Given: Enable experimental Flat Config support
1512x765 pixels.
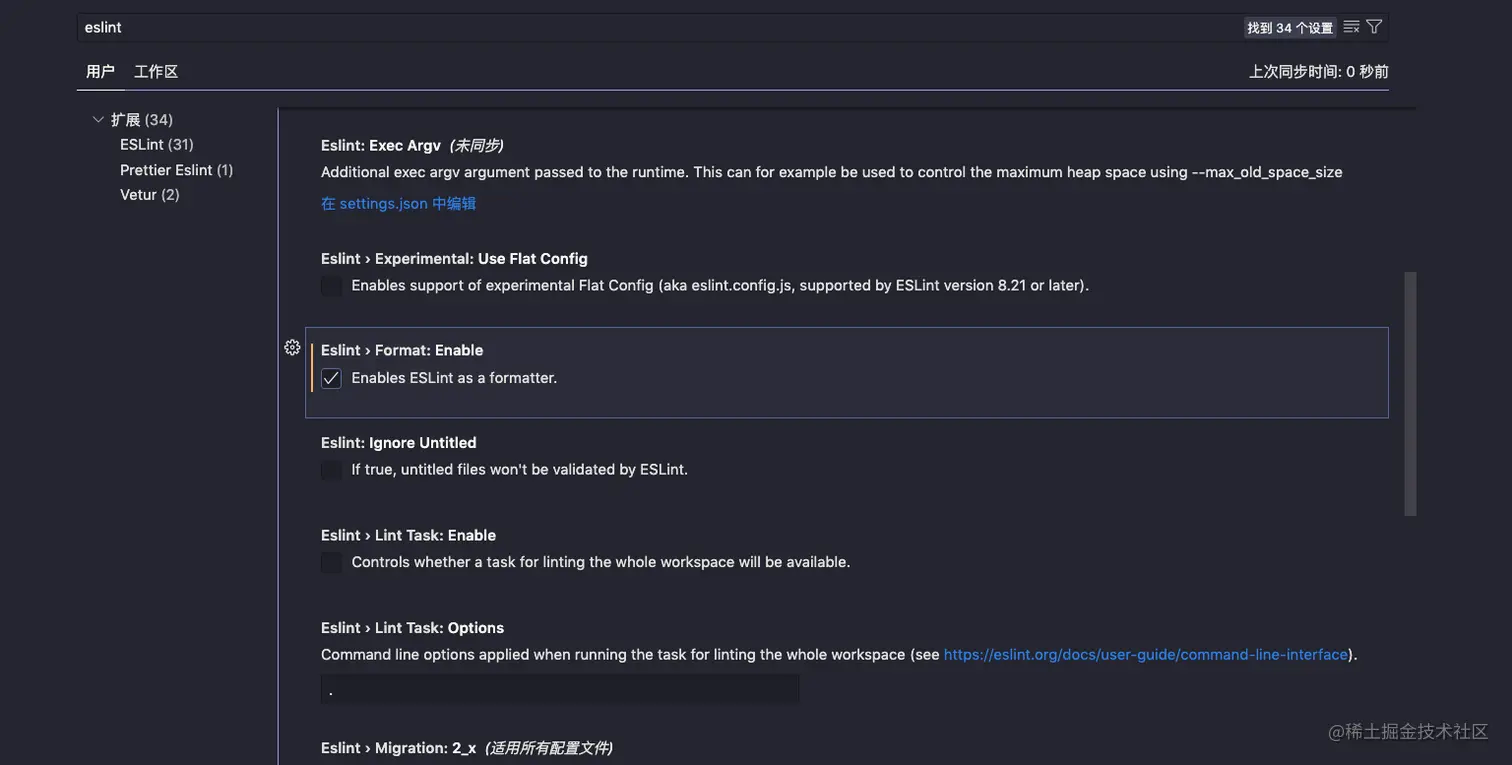Looking at the screenshot, I should pyautogui.click(x=331, y=284).
